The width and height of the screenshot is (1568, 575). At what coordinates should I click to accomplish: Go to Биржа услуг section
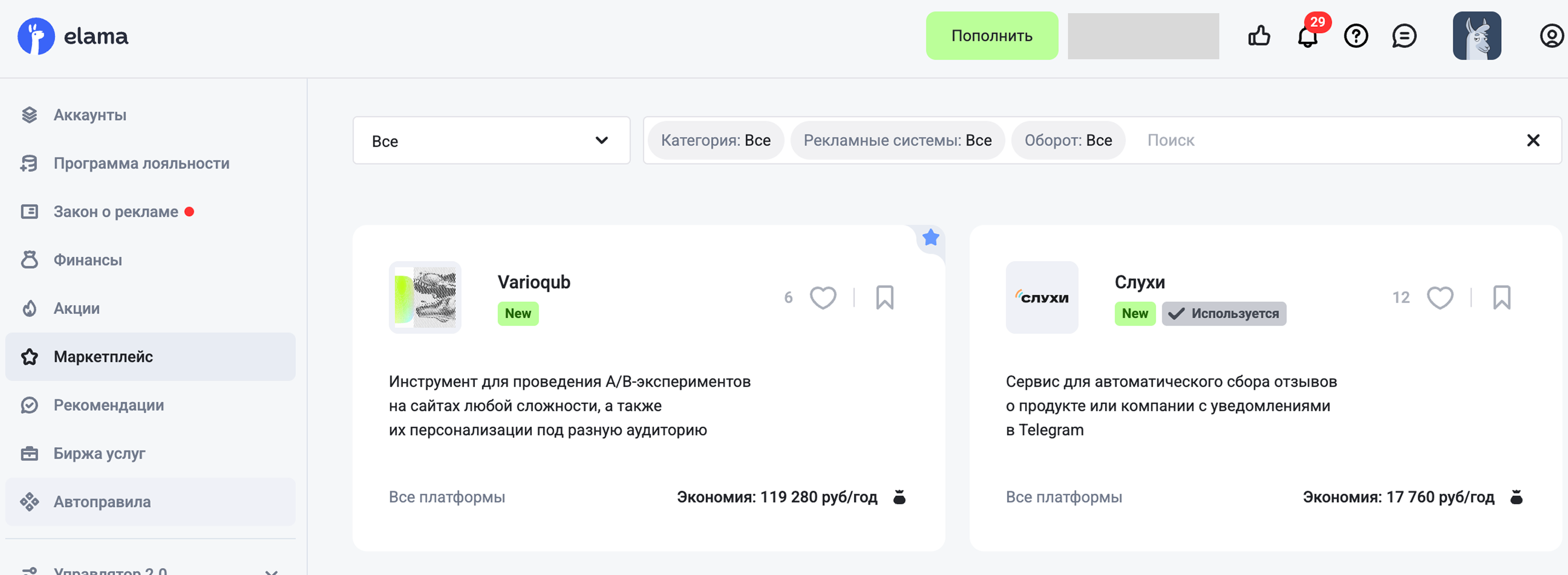click(x=99, y=453)
